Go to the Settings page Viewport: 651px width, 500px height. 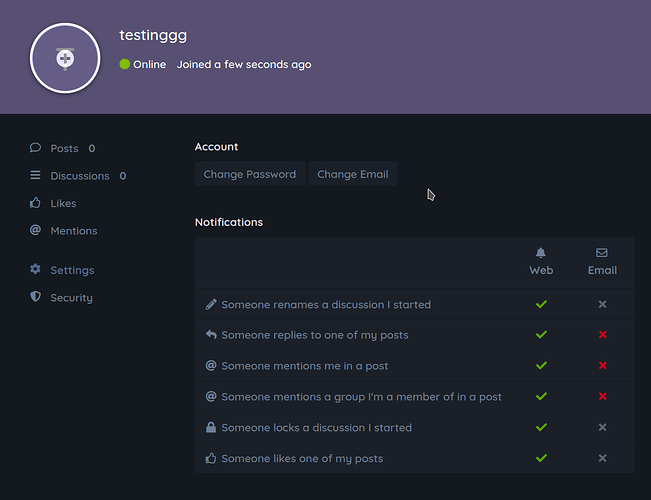coord(62,270)
